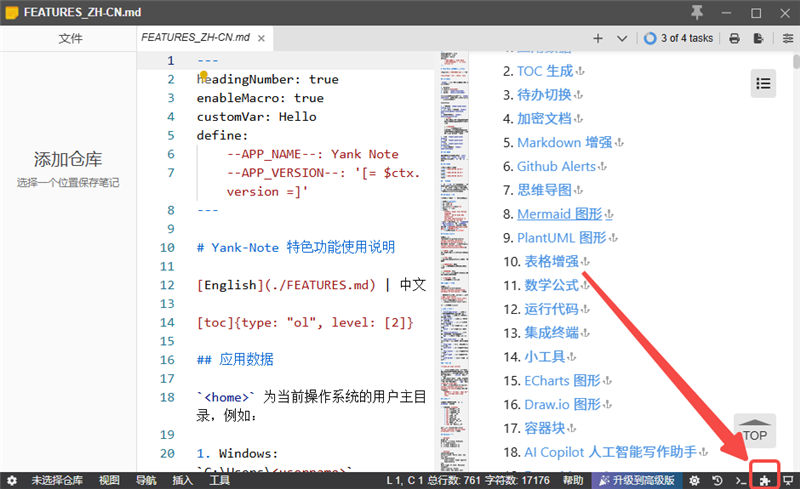Click the ## 应用数据 heading in editor
The image size is (800, 489).
point(235,359)
